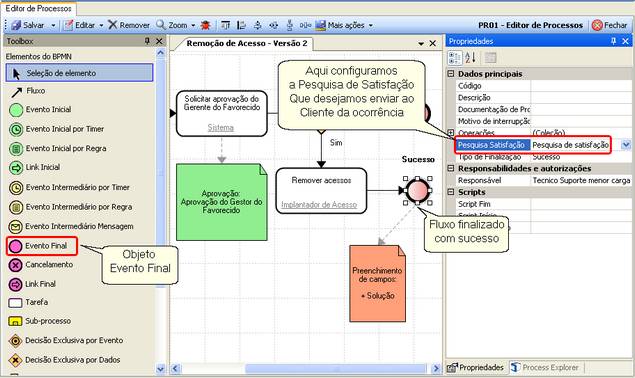Select the Tarefa rectangle element
The image size is (635, 378).
point(15,303)
